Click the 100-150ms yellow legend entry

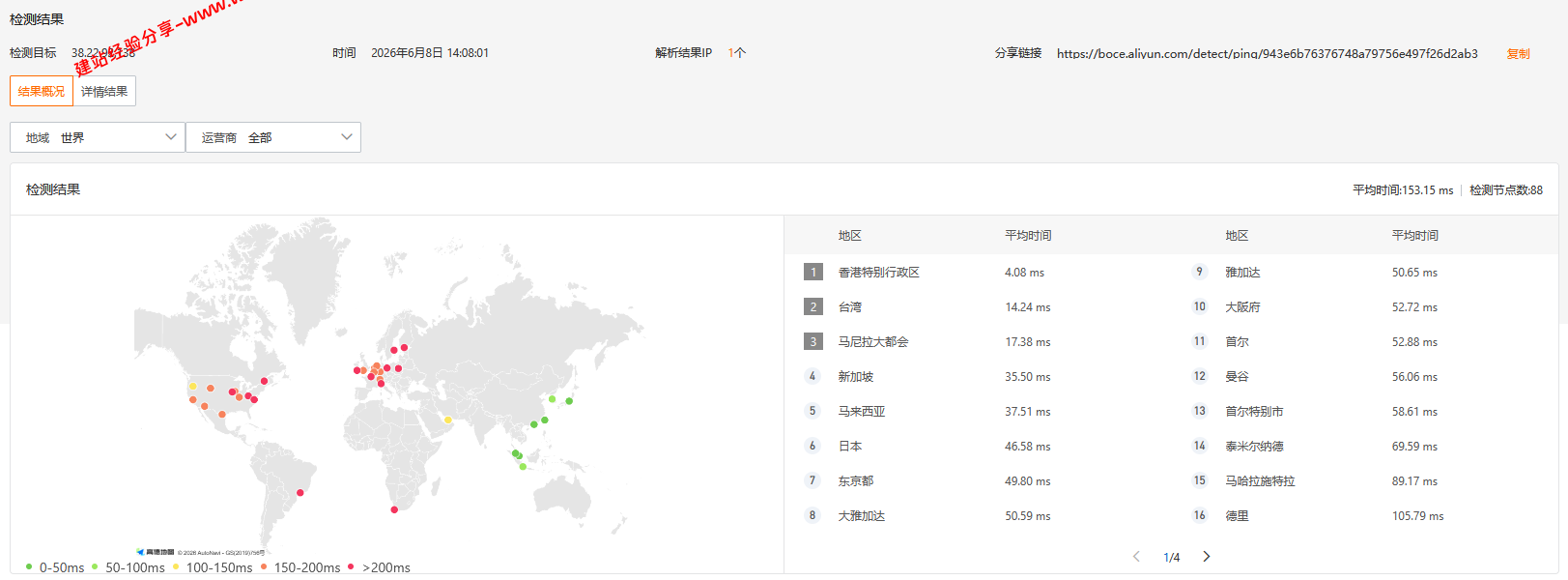pos(213,567)
